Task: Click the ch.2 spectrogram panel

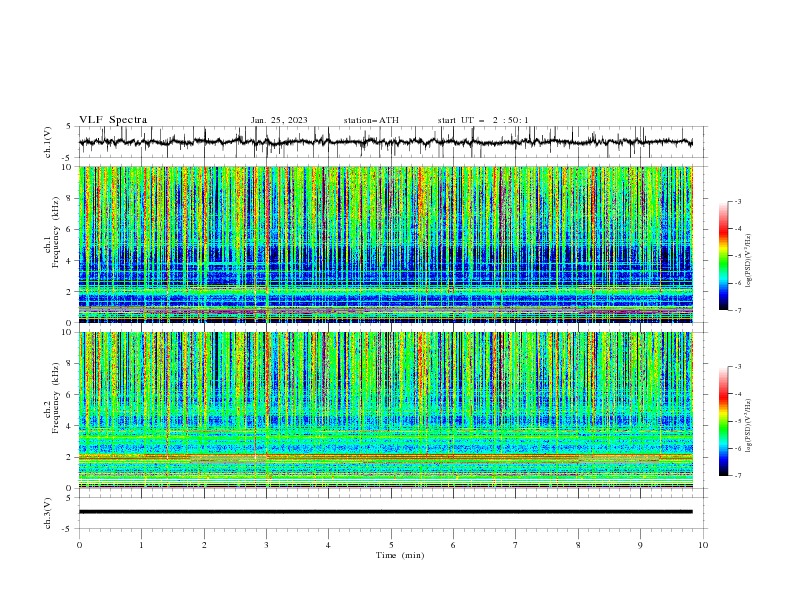Action: tap(385, 410)
